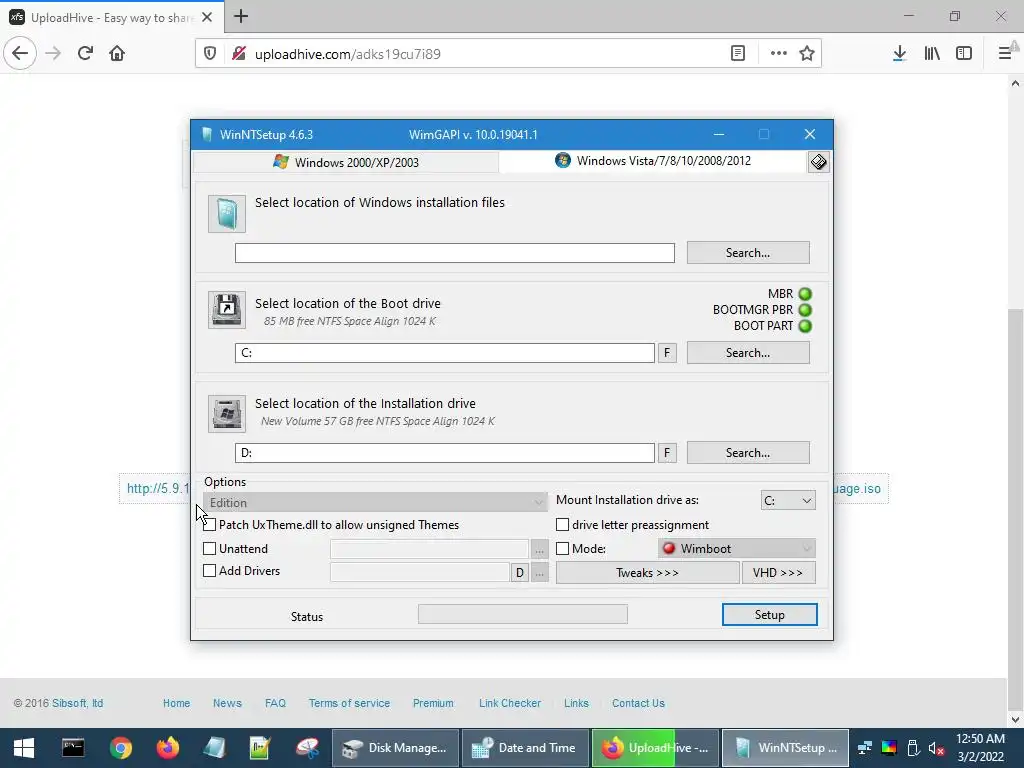Viewport: 1024px width, 768px height.
Task: Open command prompt taskbar icon
Action: tap(73, 748)
